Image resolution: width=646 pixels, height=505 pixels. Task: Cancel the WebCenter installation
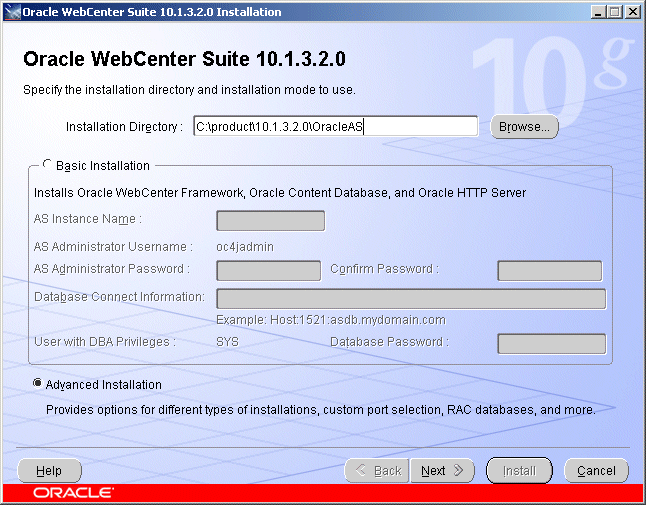tap(596, 470)
